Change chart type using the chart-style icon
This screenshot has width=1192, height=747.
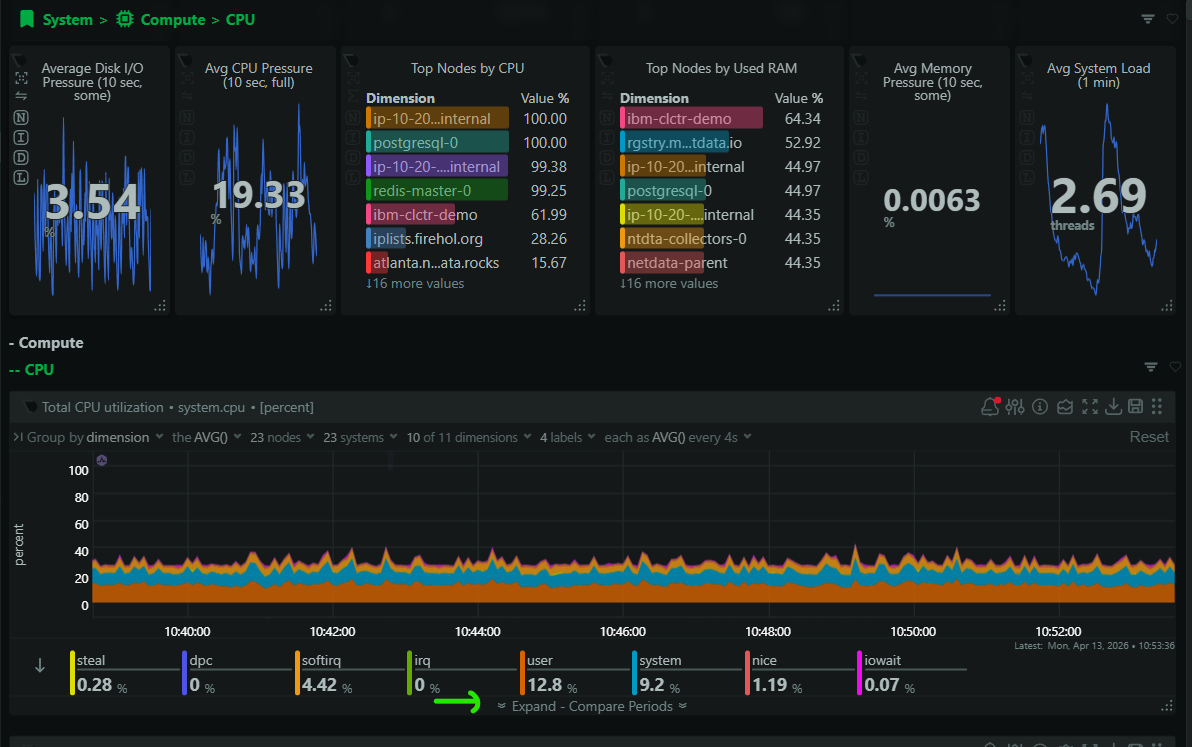(x=1064, y=407)
